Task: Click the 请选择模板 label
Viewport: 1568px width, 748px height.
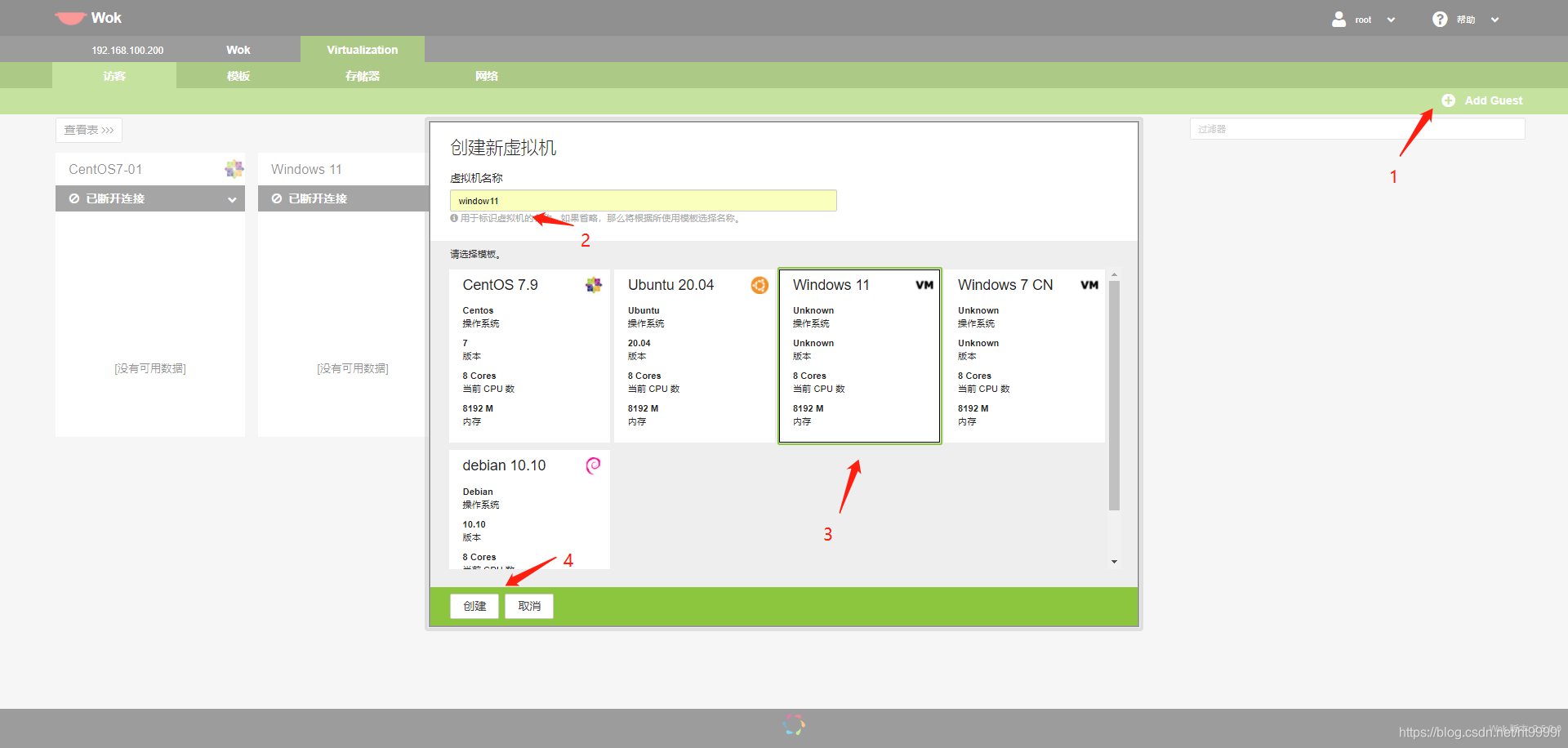Action: coord(475,255)
